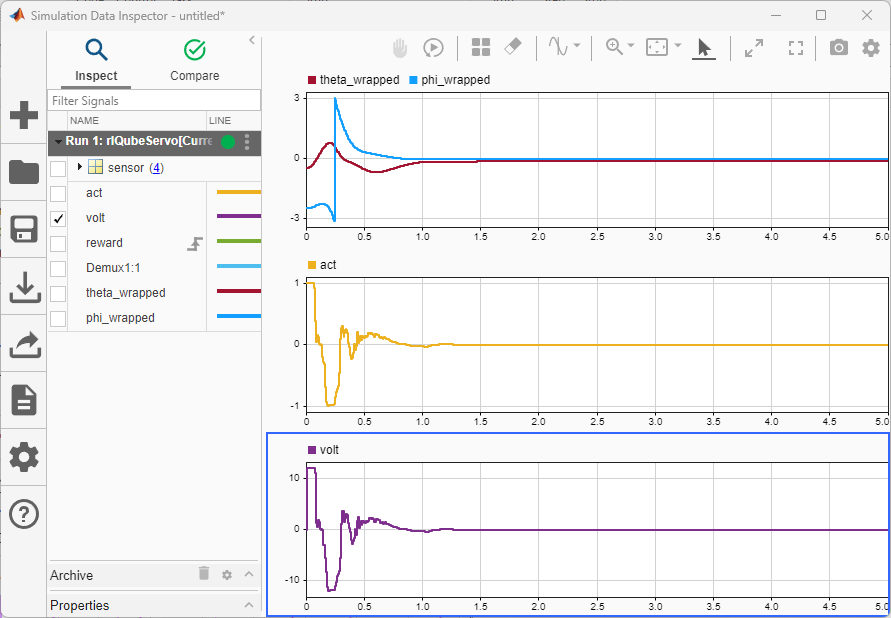Click the Layouts grid icon in toolbar
This screenshot has height=618, width=891.
coord(481,47)
